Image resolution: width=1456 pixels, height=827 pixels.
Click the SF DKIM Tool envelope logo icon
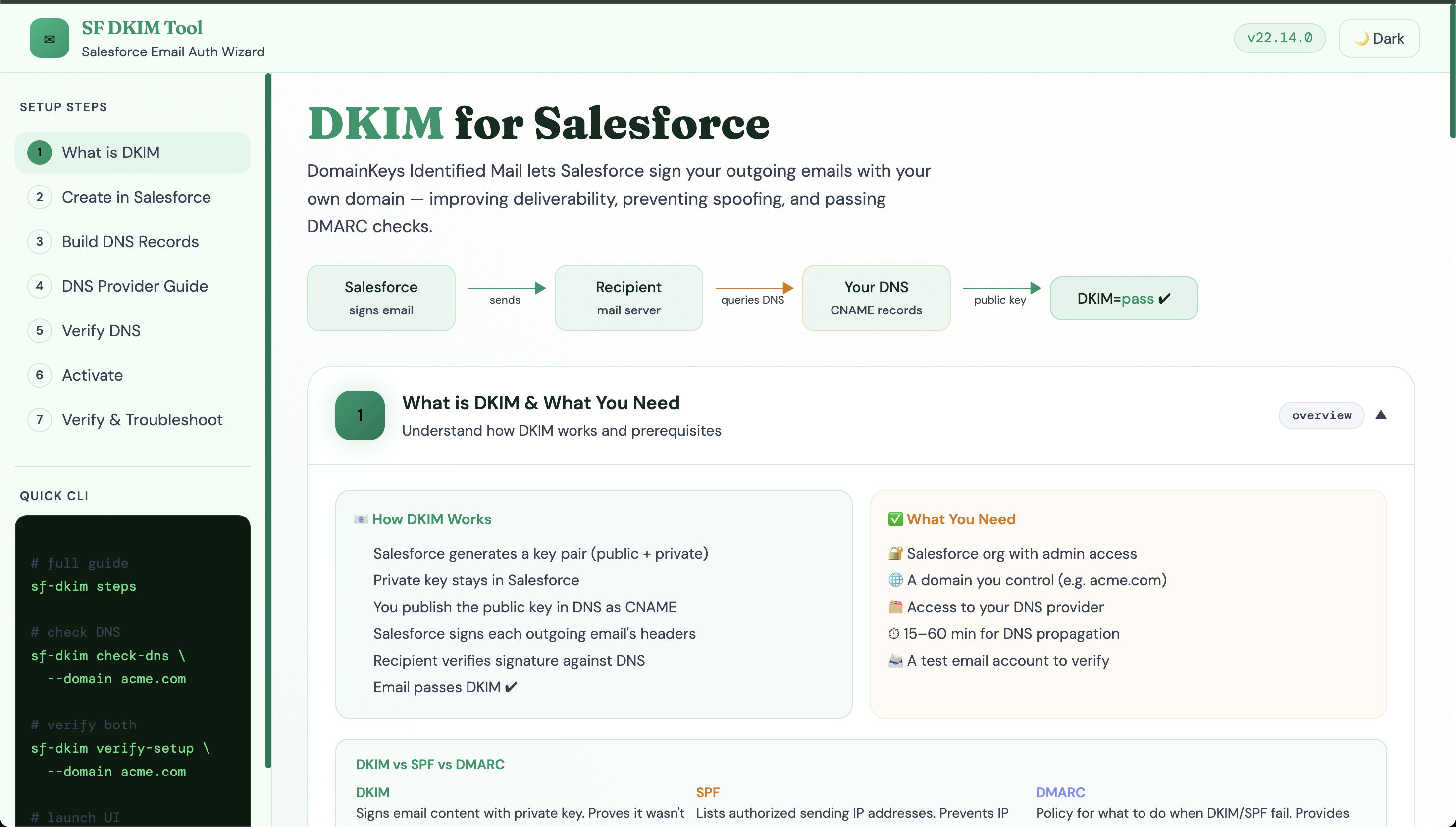tap(49, 38)
